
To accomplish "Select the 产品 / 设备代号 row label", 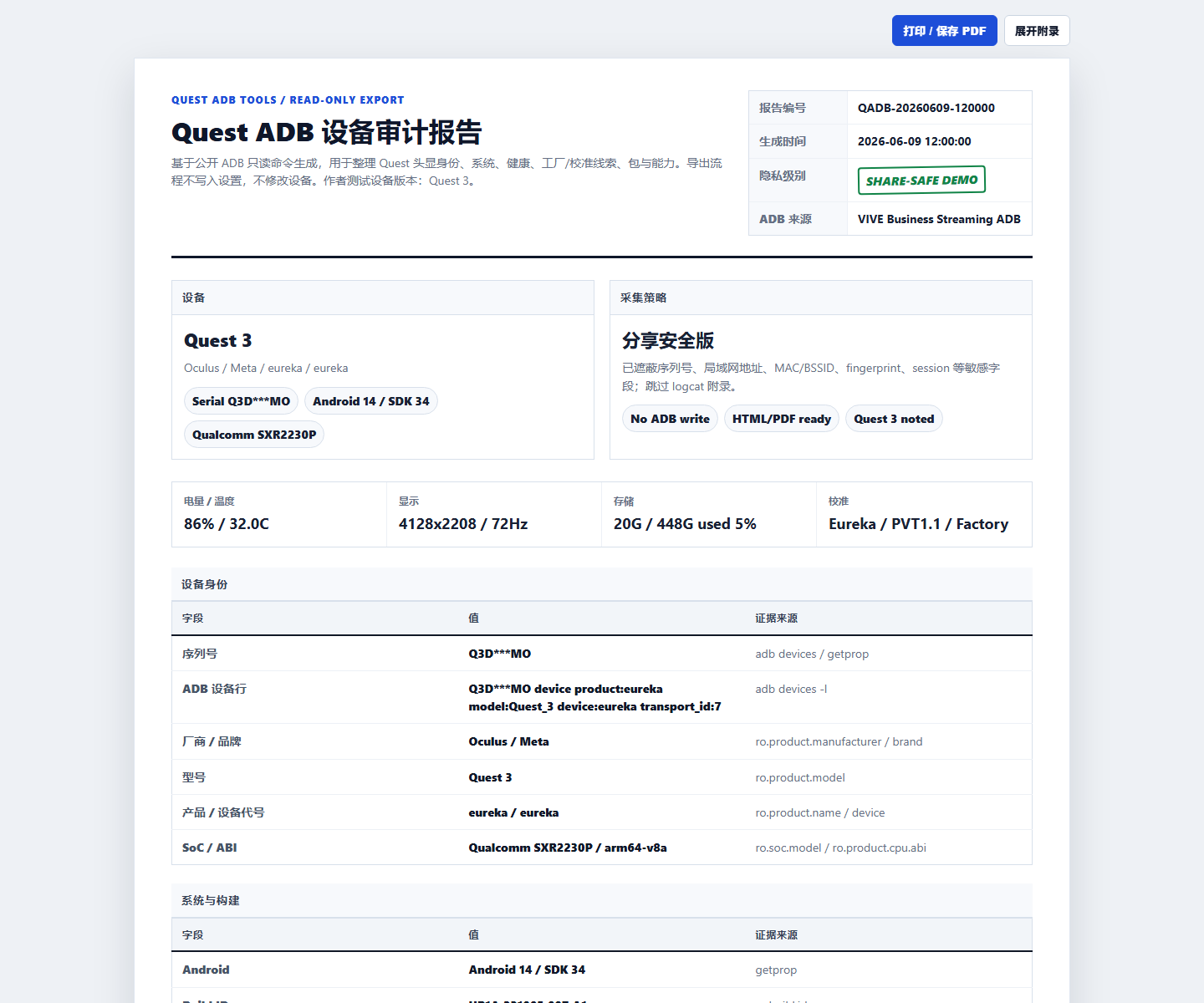I will tap(223, 812).
